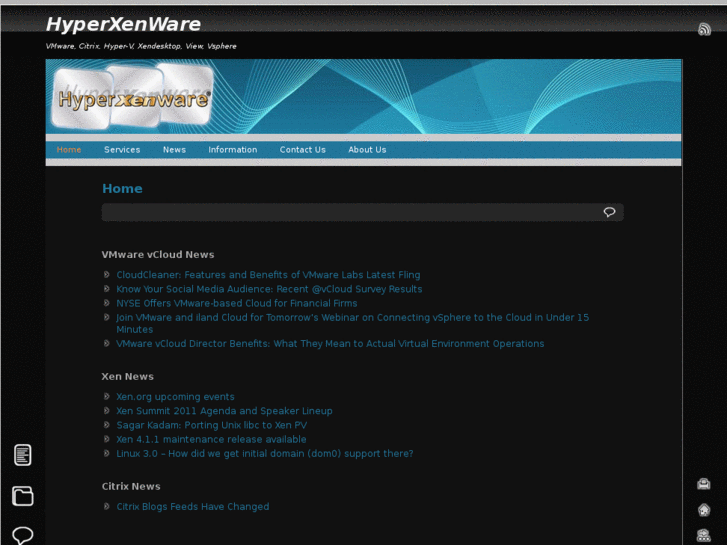This screenshot has height=545, width=727.
Task: Click the bullet arrow beside Citrix Blogs Feeds
Action: point(107,506)
